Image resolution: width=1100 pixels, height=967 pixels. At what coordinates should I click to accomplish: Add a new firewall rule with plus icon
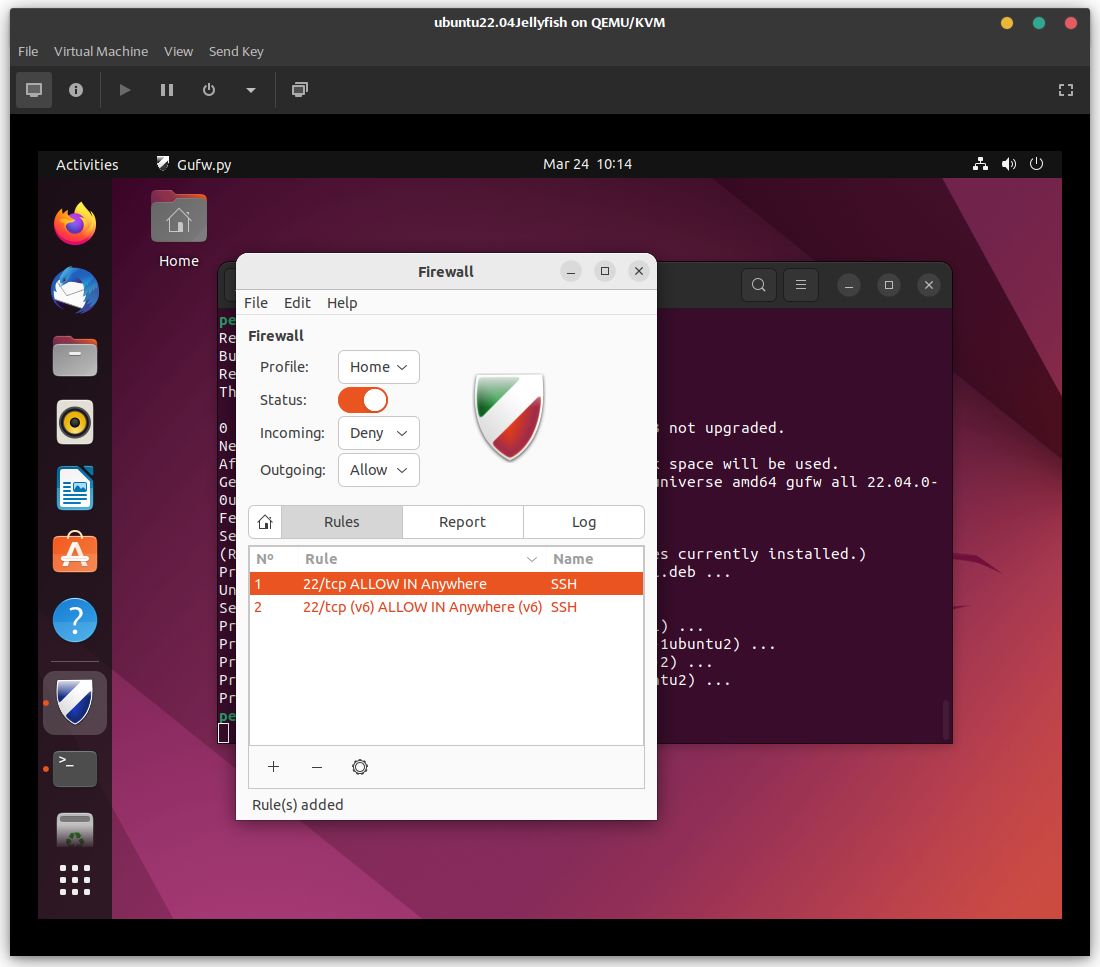point(273,767)
